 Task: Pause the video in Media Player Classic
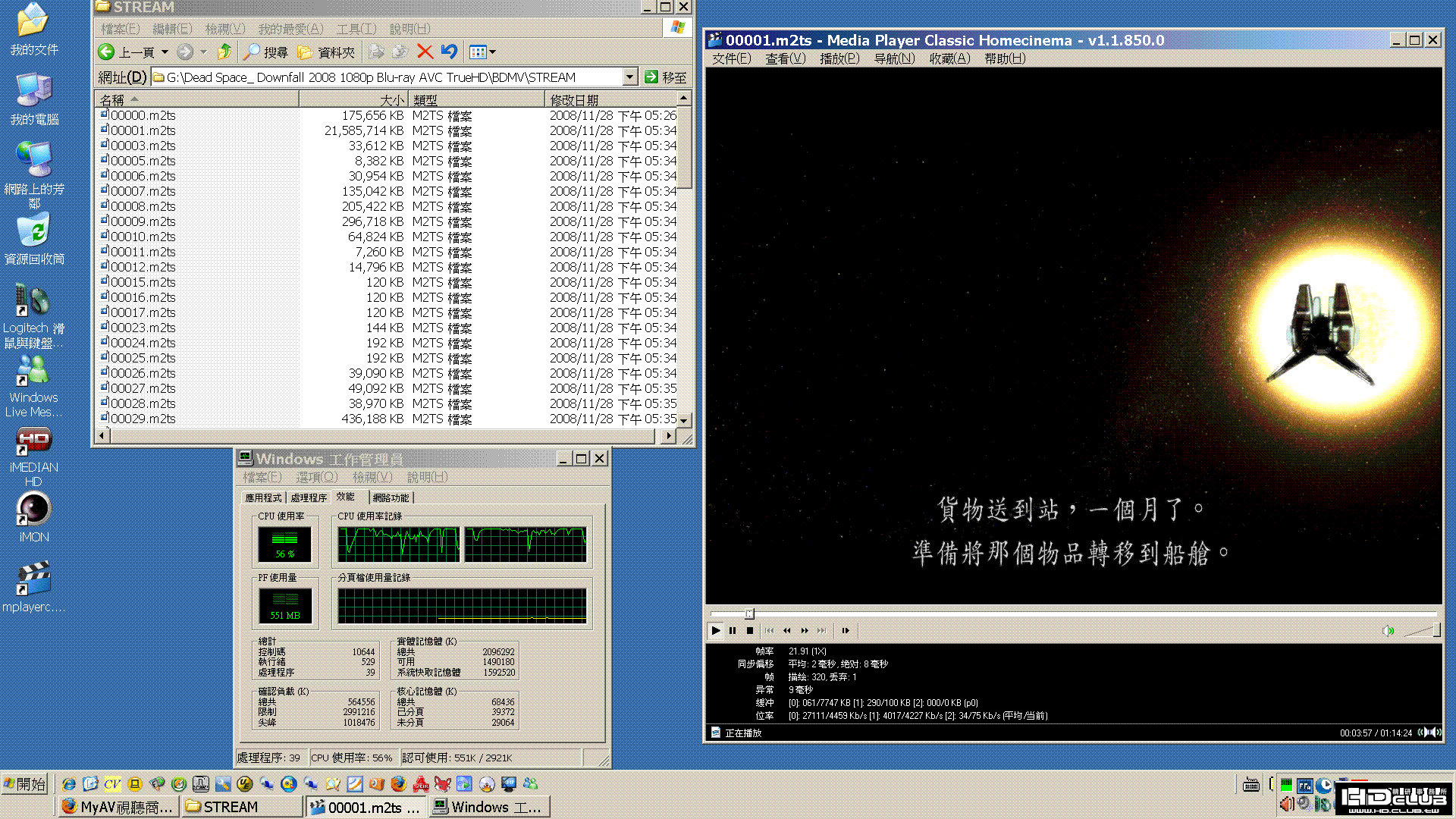tap(733, 630)
